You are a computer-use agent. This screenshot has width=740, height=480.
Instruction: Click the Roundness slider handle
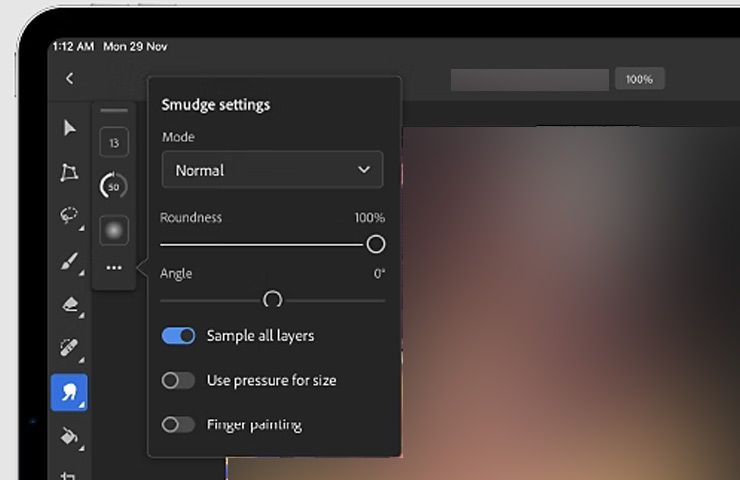click(x=375, y=244)
